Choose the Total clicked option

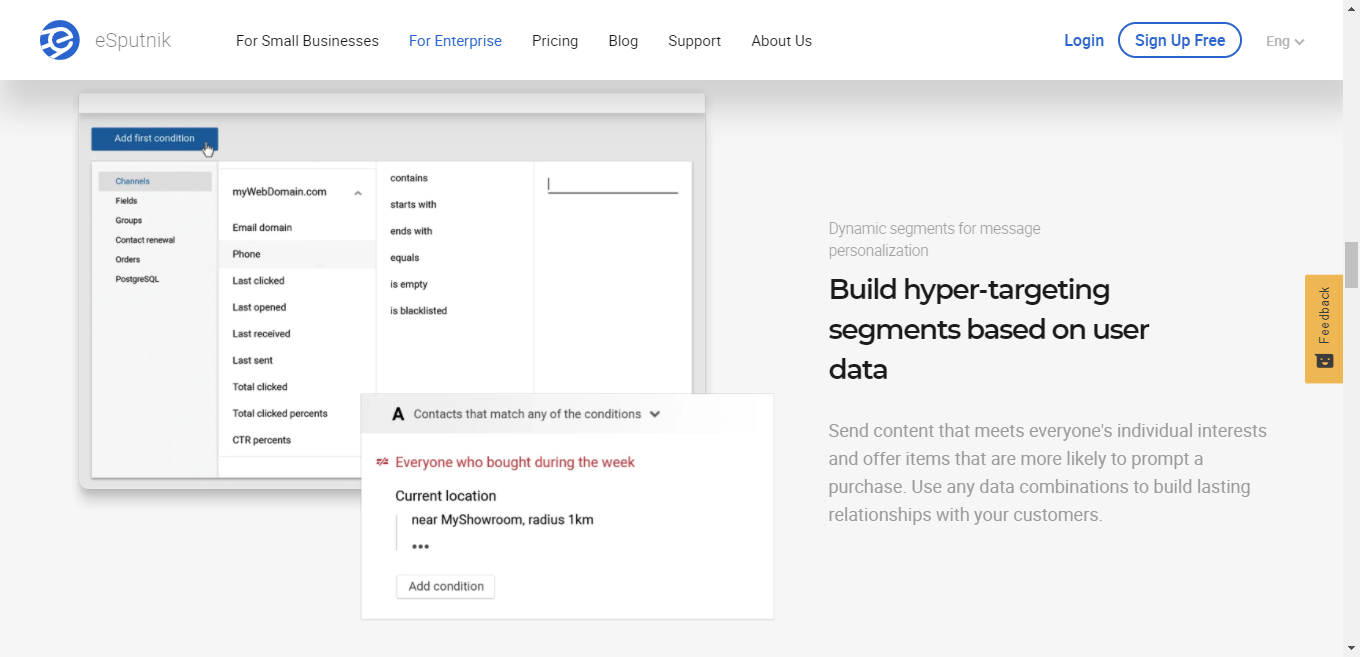(260, 387)
